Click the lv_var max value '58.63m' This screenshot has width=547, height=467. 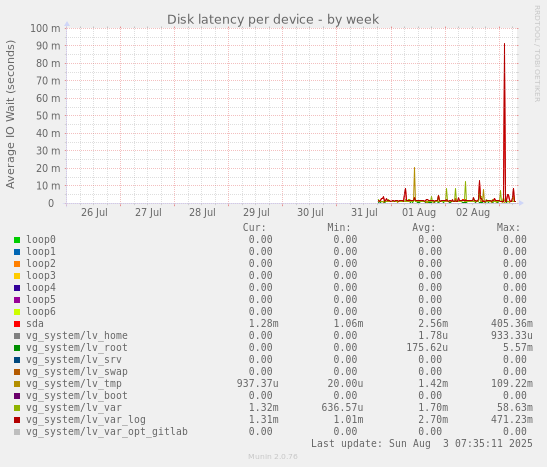(515, 408)
